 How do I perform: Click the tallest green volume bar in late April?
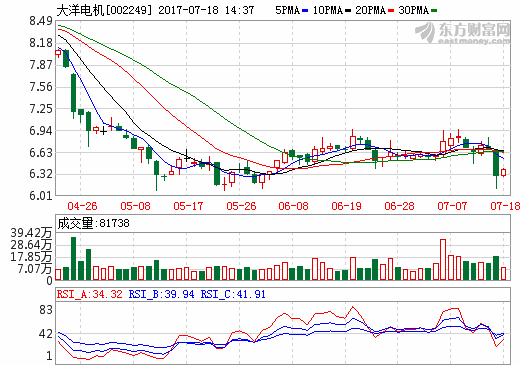73,258
